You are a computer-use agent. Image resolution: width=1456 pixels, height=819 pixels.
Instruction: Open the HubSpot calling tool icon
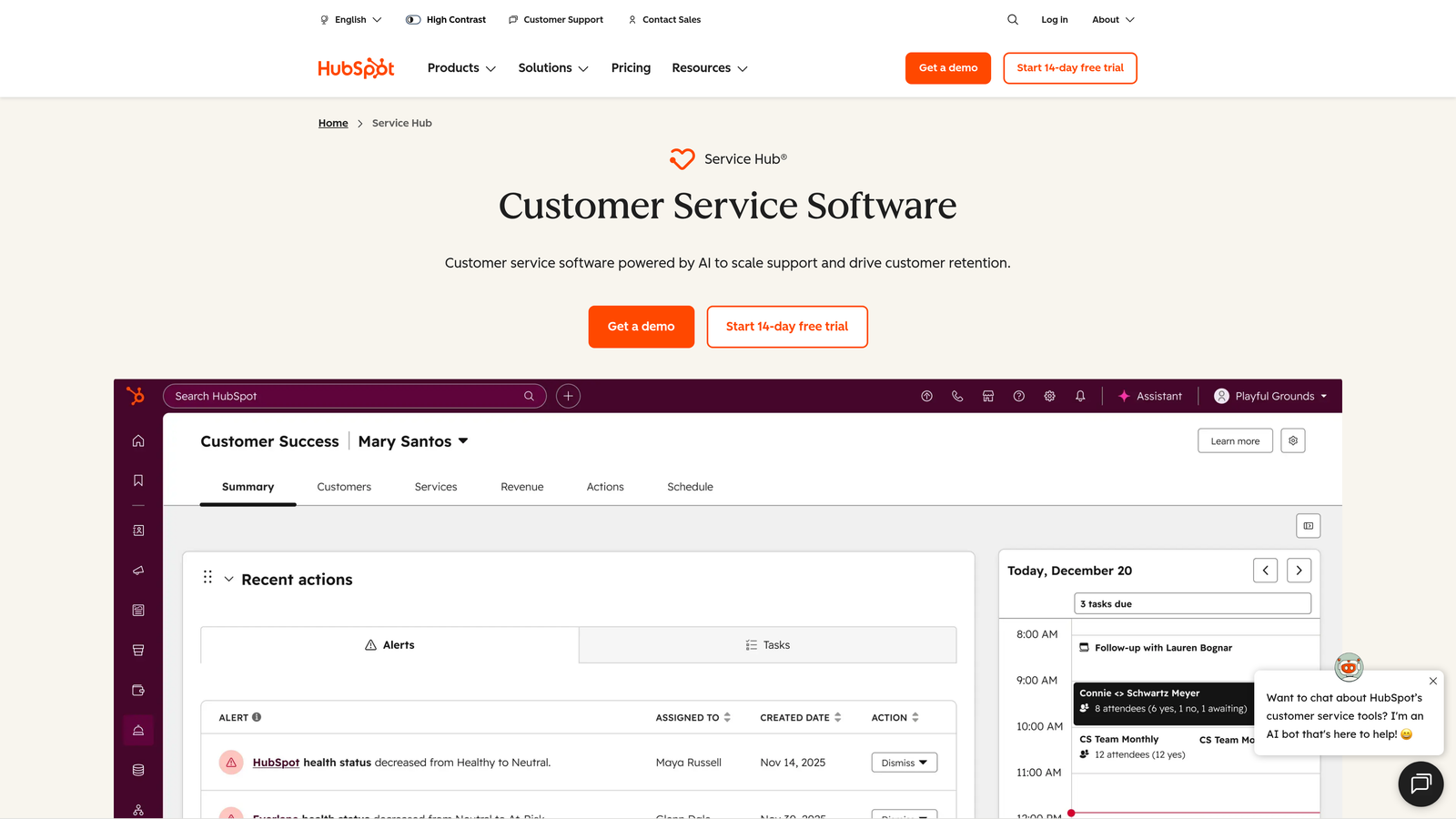[957, 396]
